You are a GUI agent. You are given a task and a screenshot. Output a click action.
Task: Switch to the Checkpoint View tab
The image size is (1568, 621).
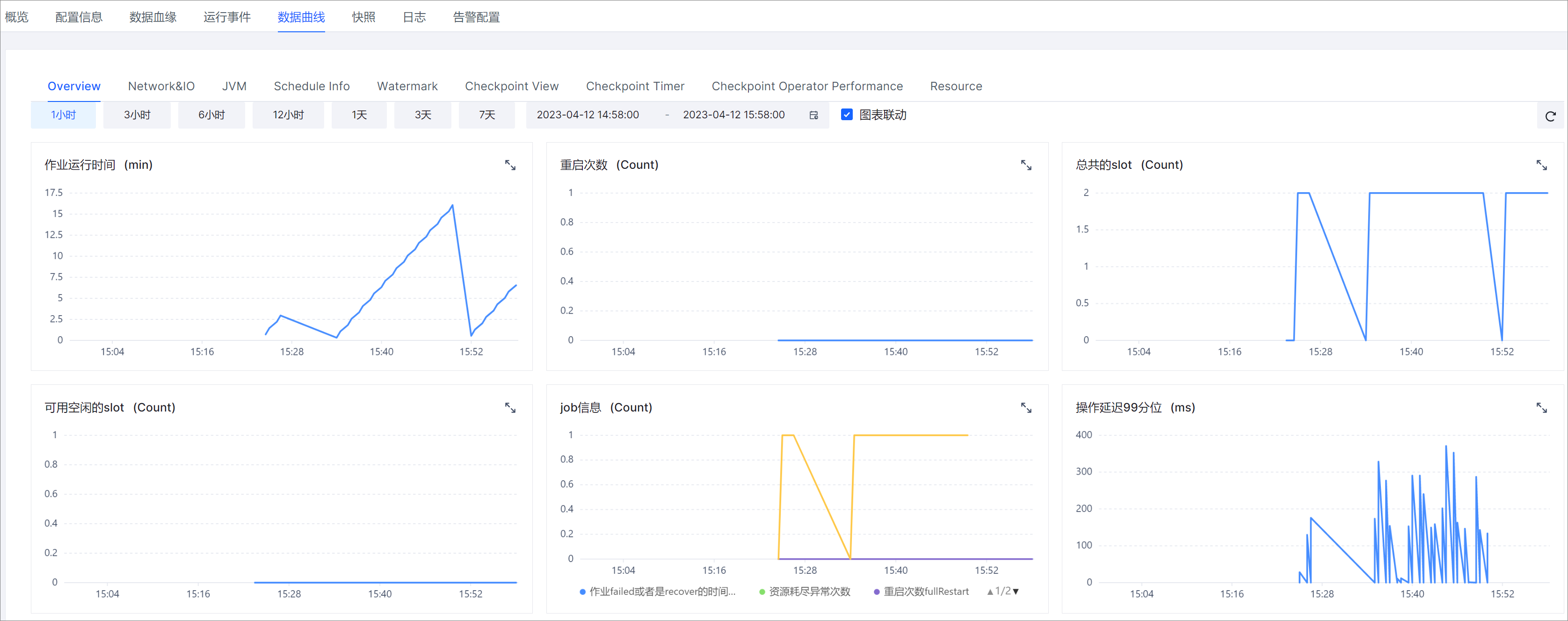512,87
